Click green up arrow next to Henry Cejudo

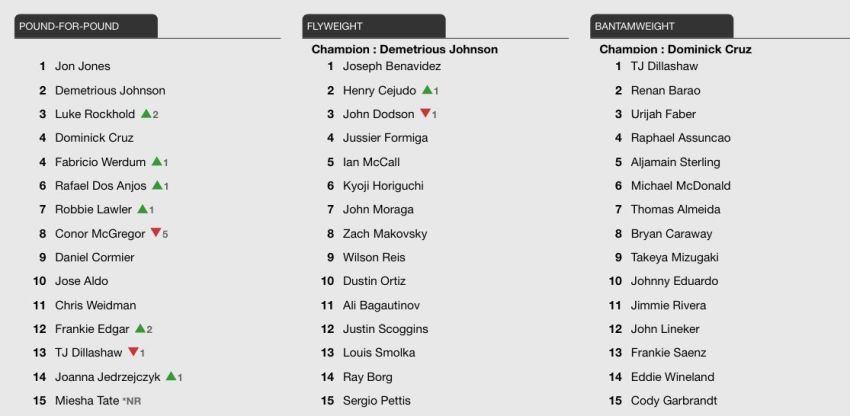427,90
